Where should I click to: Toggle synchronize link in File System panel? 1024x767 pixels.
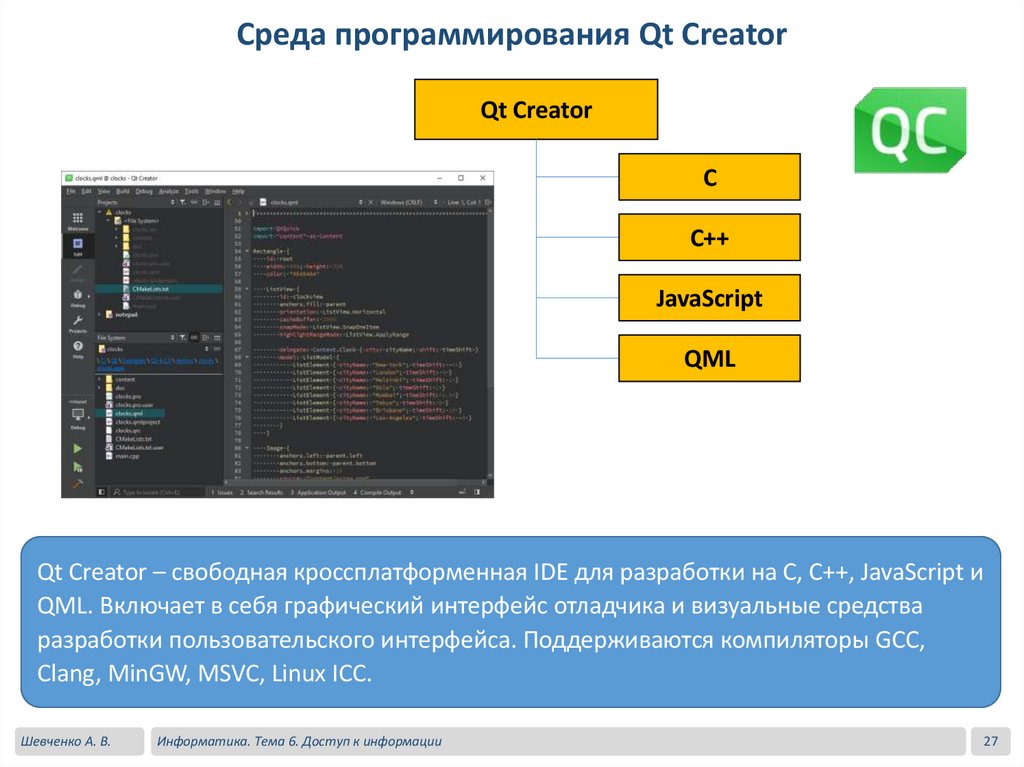pos(194,338)
